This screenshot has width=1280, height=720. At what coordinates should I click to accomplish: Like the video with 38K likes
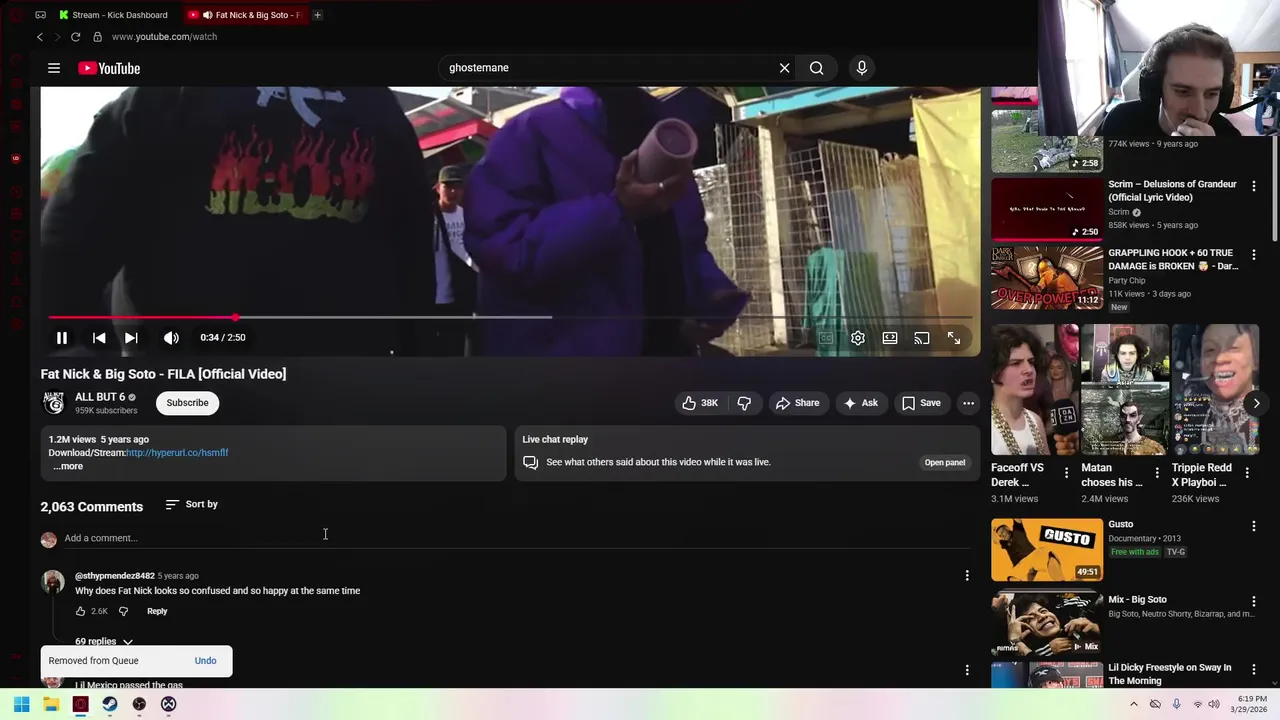click(x=700, y=403)
